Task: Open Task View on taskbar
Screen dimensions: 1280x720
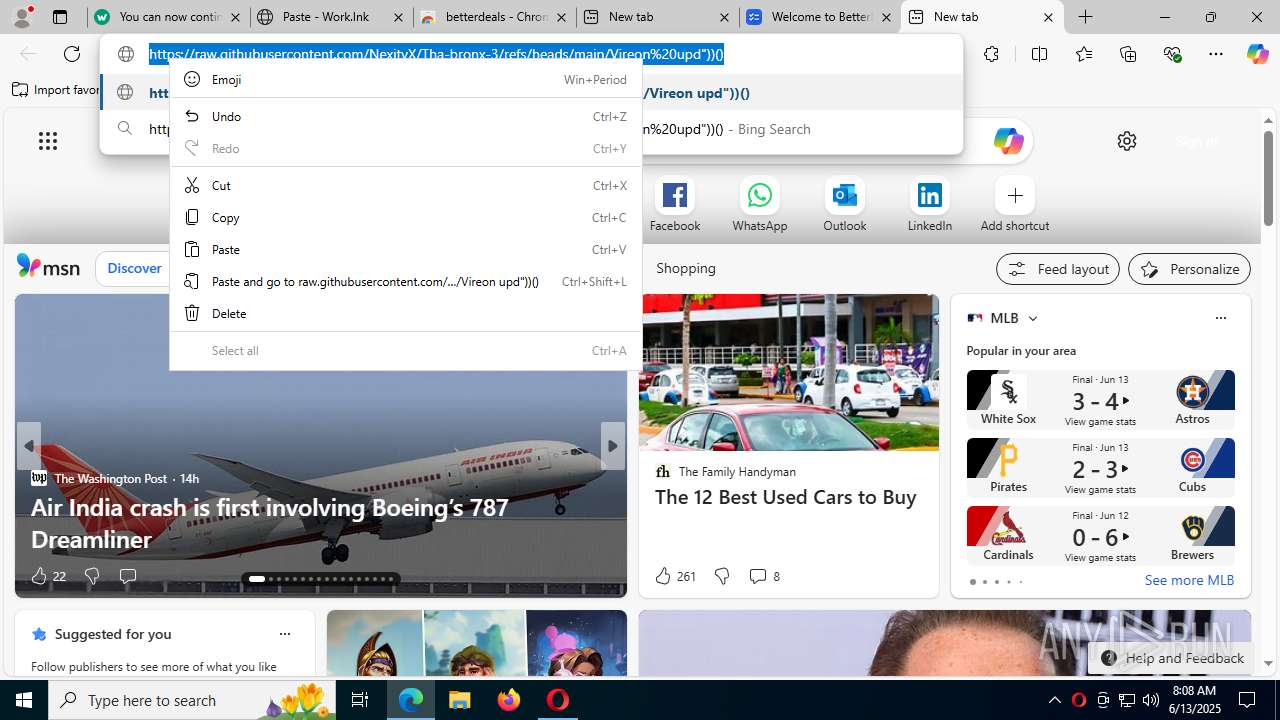Action: [360, 700]
